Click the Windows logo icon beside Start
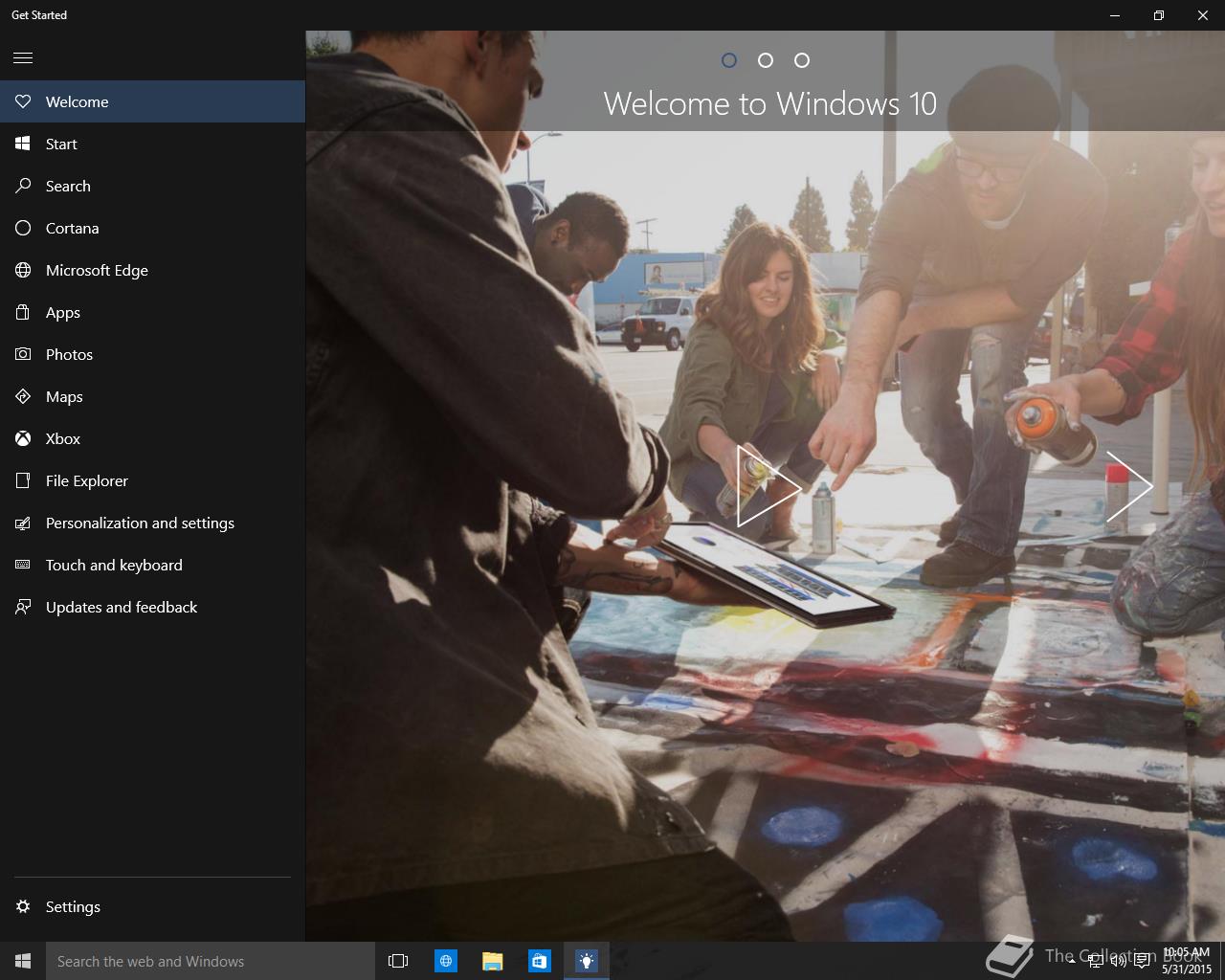 pos(23,144)
